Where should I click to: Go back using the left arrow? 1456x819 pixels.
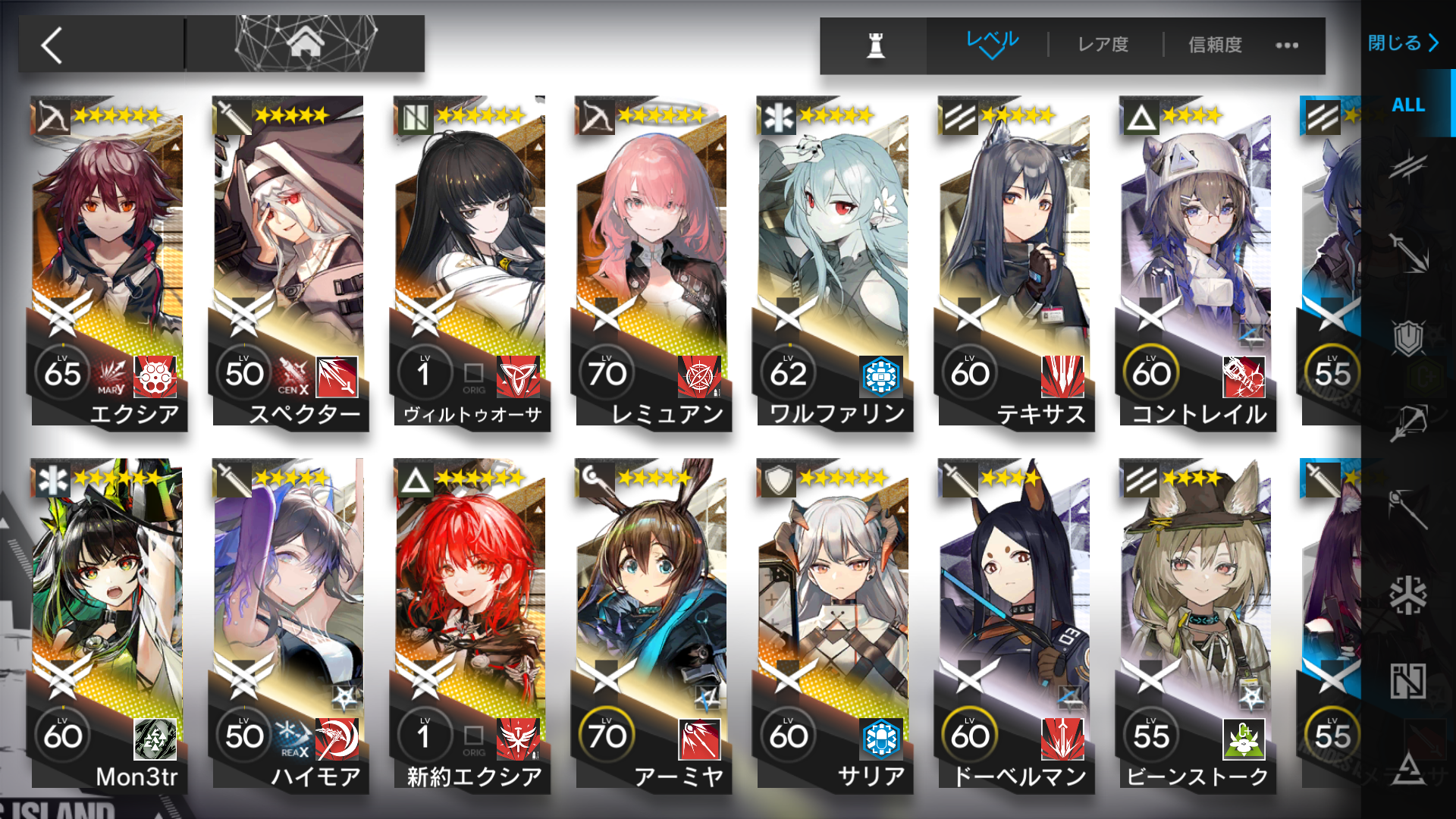click(52, 45)
